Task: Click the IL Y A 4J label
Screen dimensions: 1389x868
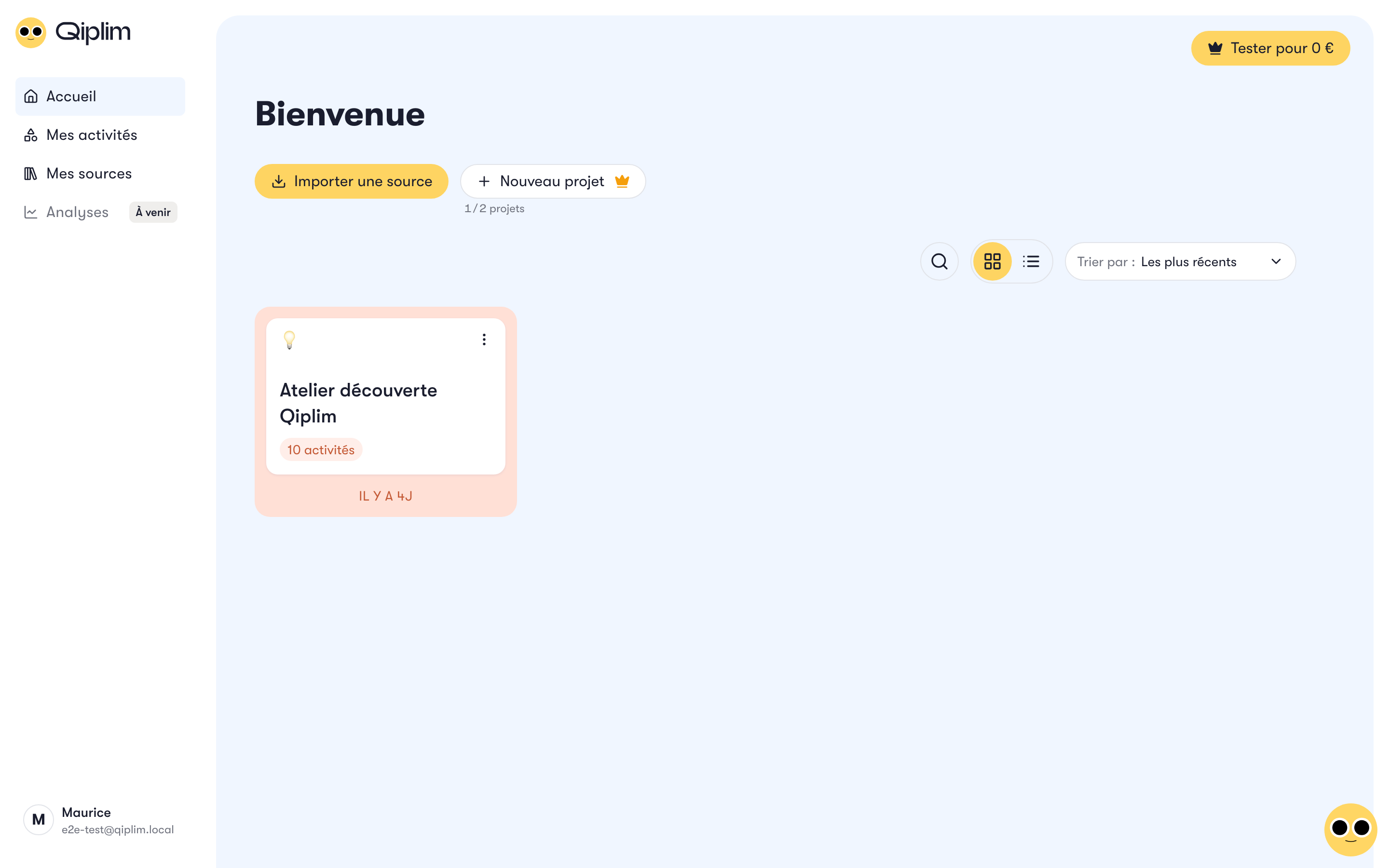Action: click(x=386, y=496)
